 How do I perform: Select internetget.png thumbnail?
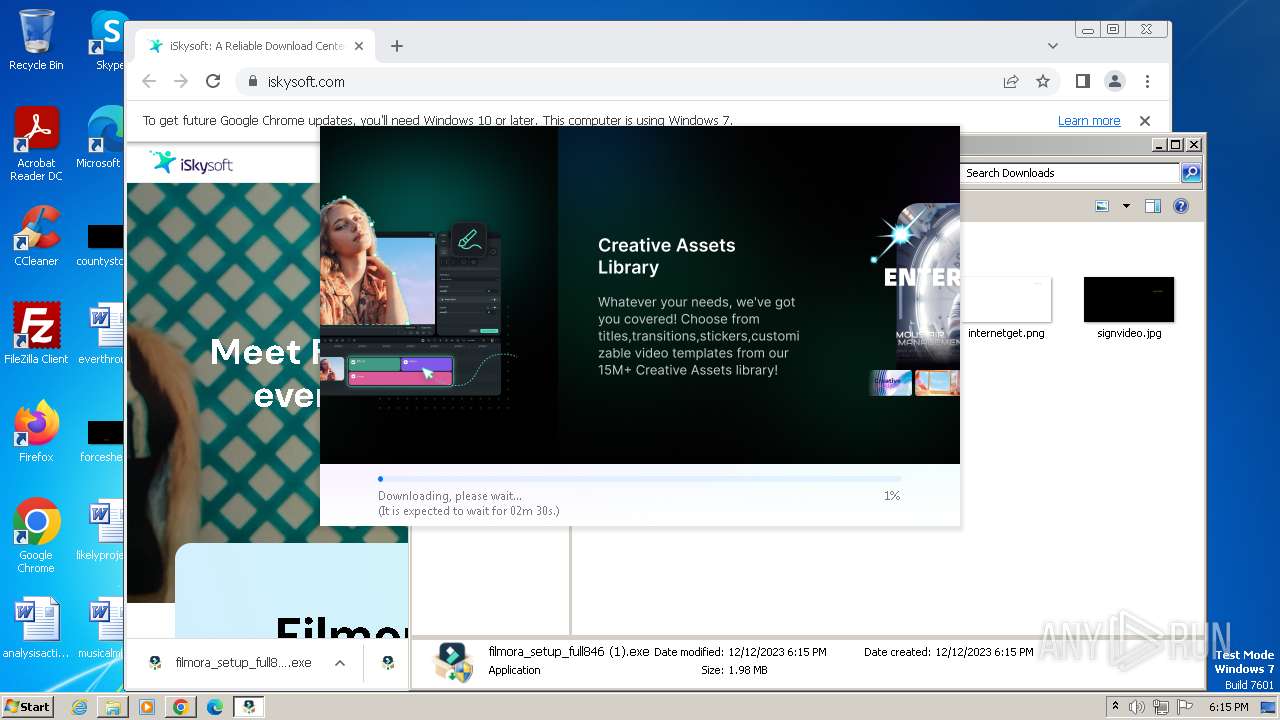click(1006, 300)
